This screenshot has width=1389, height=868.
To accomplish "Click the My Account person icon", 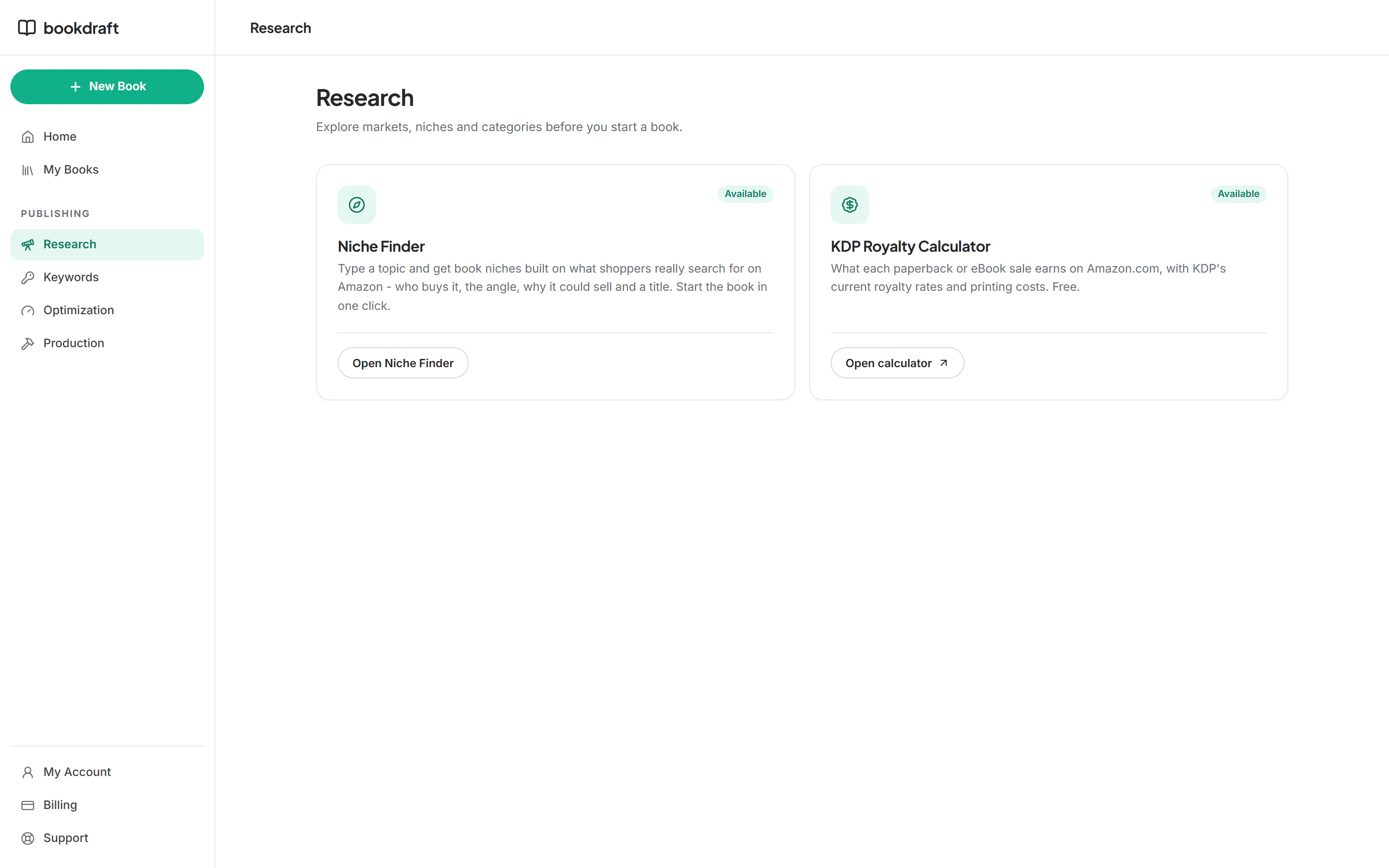I will tap(27, 772).
